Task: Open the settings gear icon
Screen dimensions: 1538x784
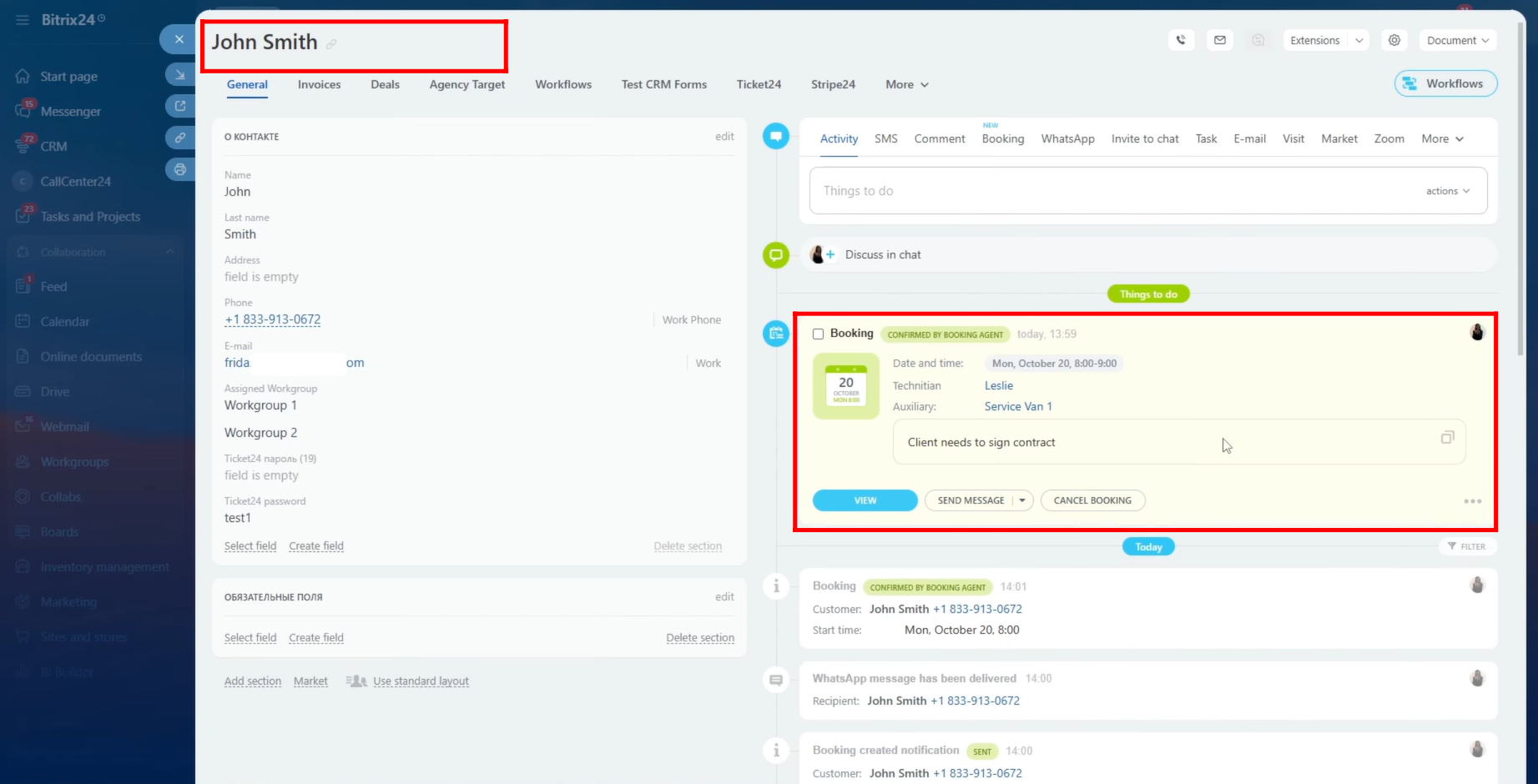Action: (1394, 40)
